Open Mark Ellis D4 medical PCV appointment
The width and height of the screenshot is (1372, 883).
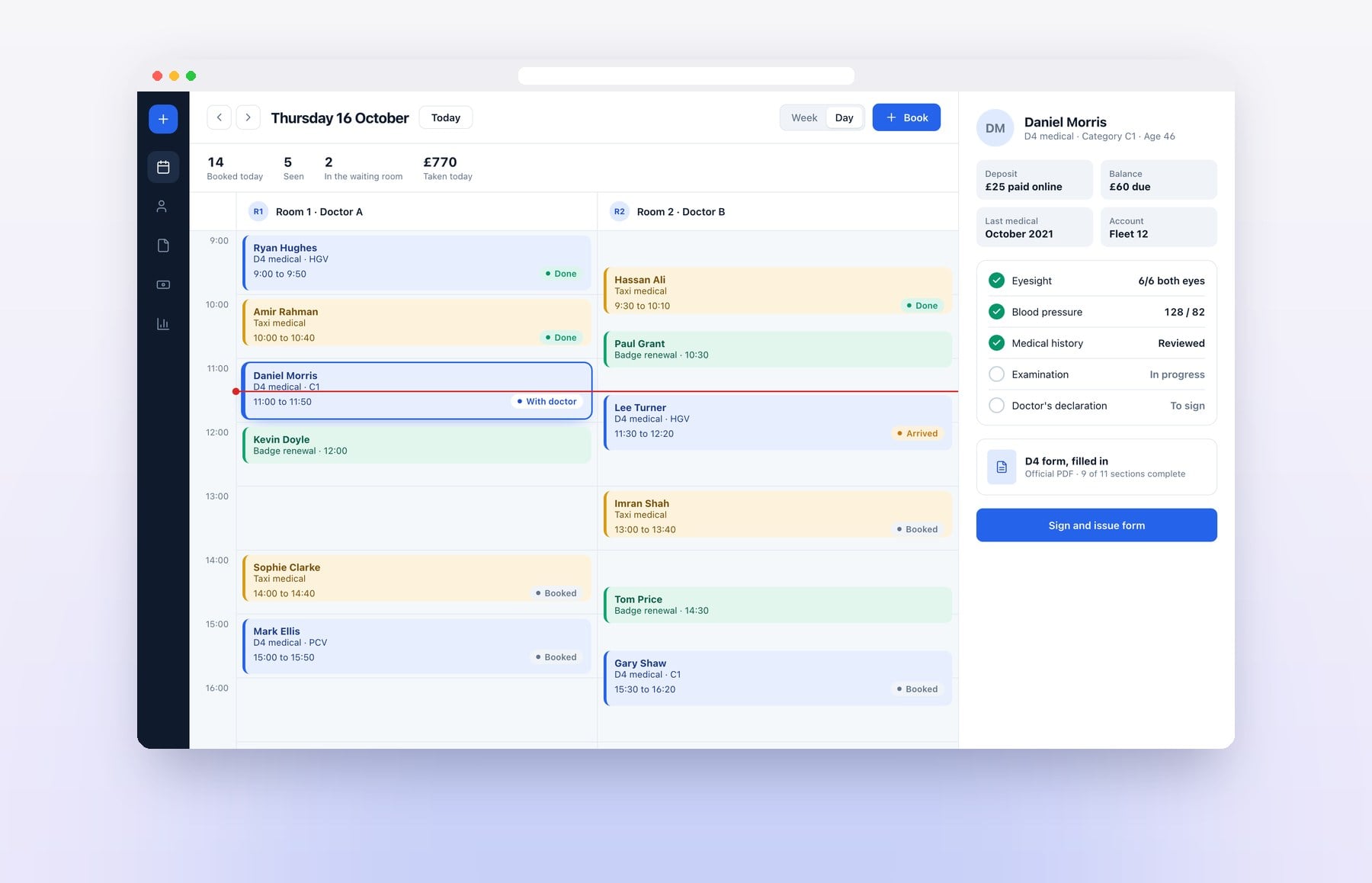click(417, 646)
